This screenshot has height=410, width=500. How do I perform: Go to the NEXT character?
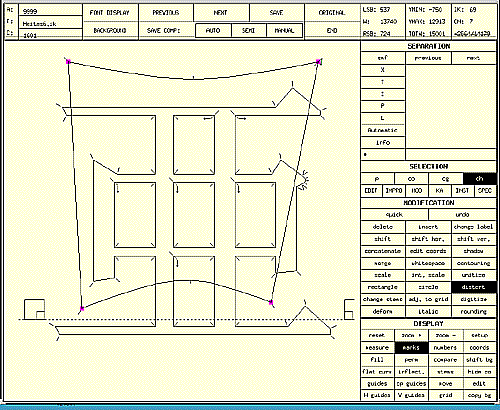[x=220, y=13]
